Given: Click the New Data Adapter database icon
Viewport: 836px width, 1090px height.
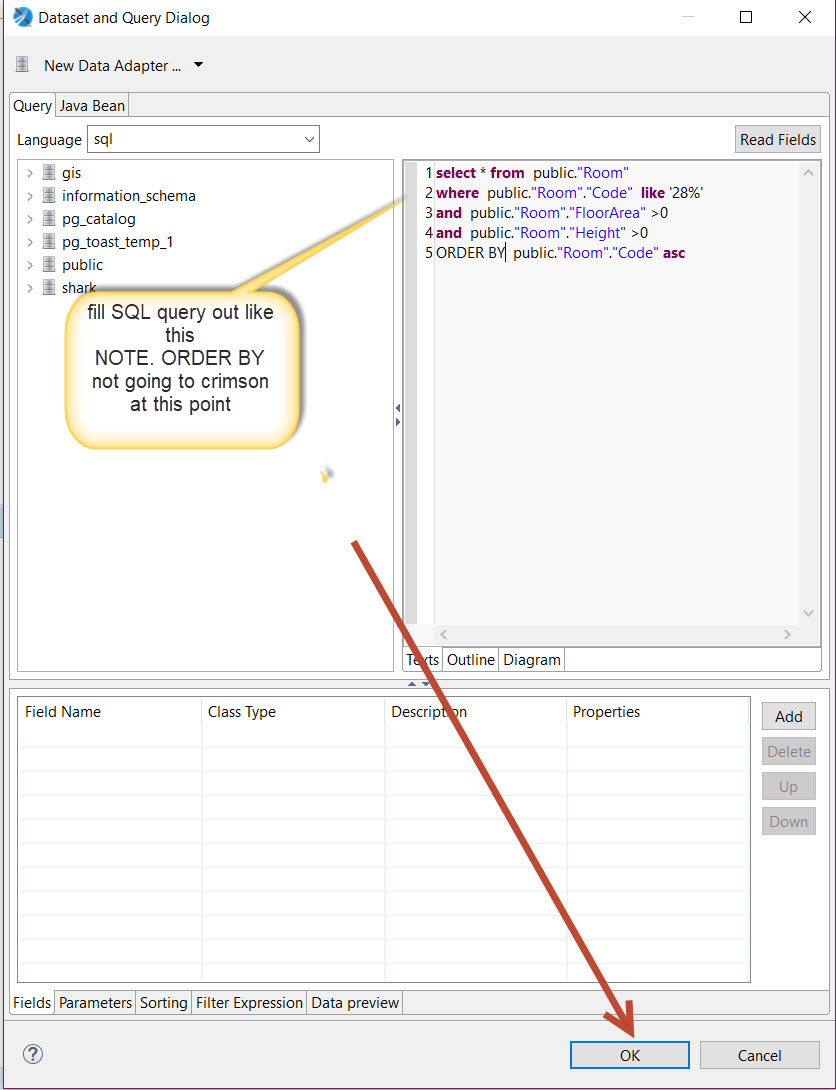Looking at the screenshot, I should coord(23,65).
